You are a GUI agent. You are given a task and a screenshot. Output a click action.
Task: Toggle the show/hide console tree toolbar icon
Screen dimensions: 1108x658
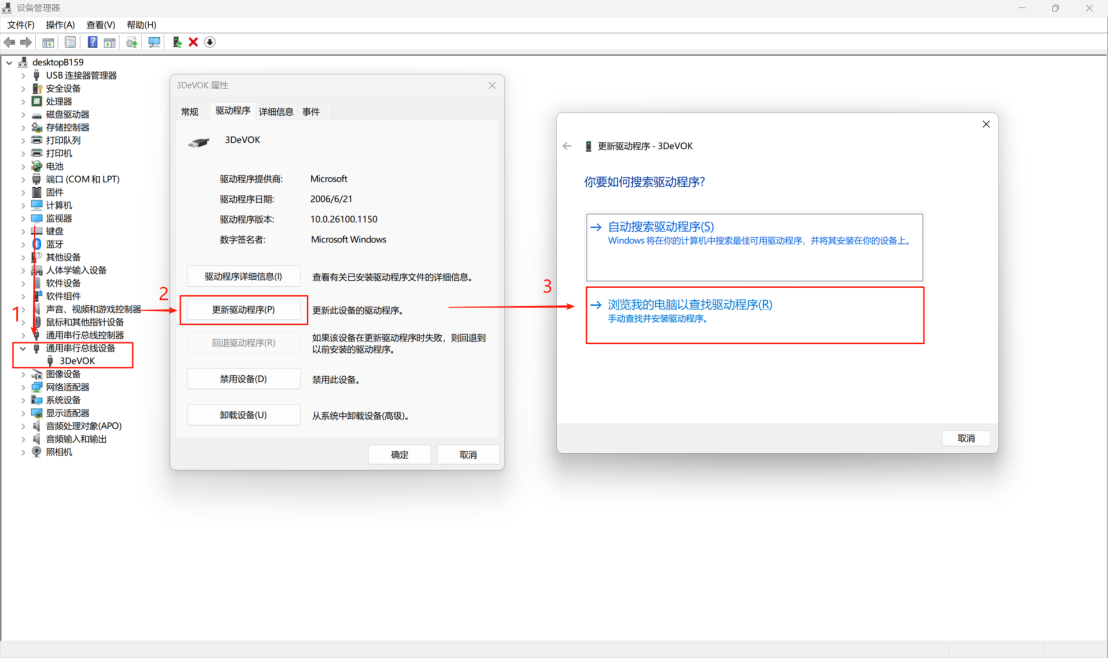(x=48, y=42)
